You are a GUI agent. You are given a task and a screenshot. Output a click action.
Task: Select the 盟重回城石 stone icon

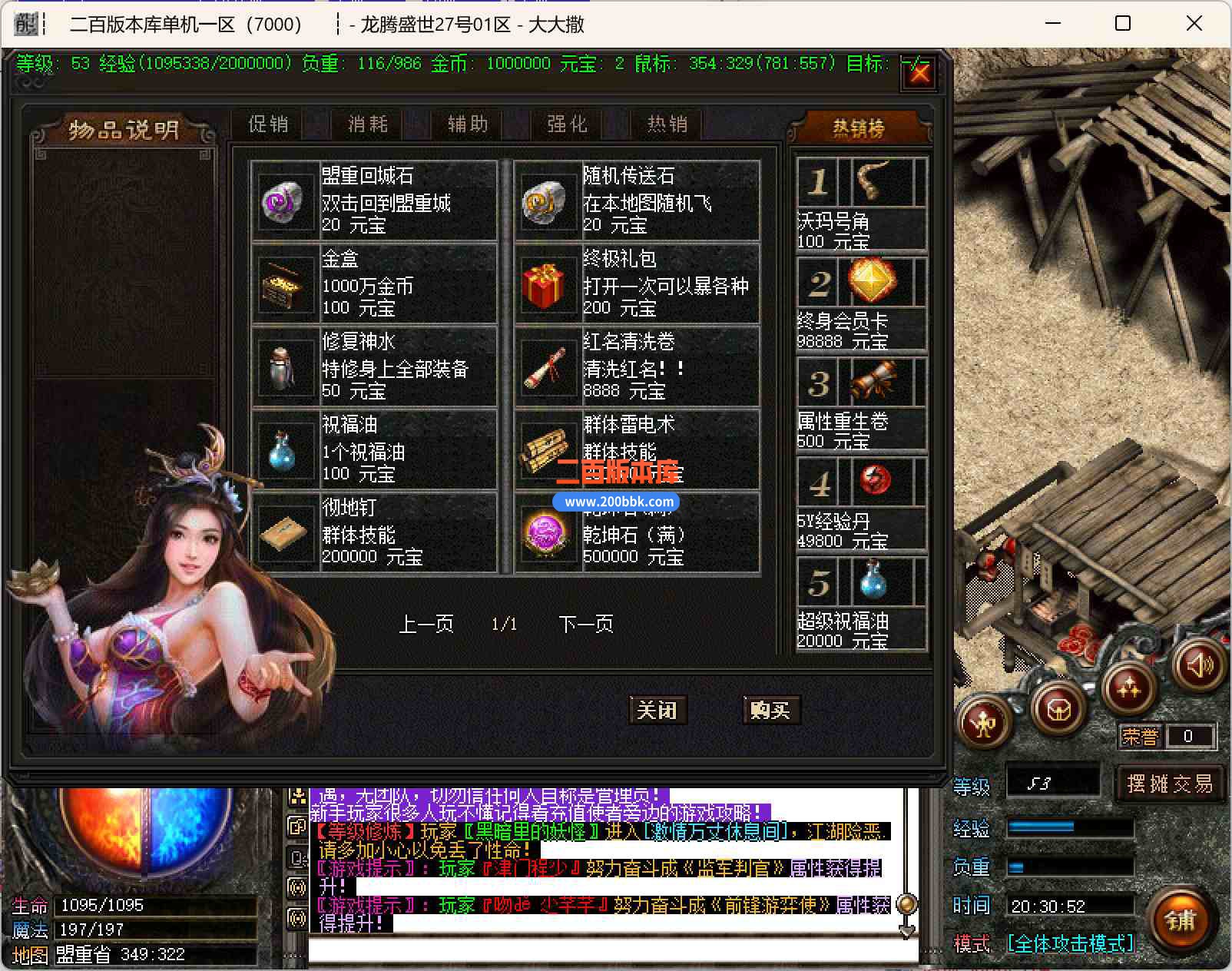click(x=283, y=201)
